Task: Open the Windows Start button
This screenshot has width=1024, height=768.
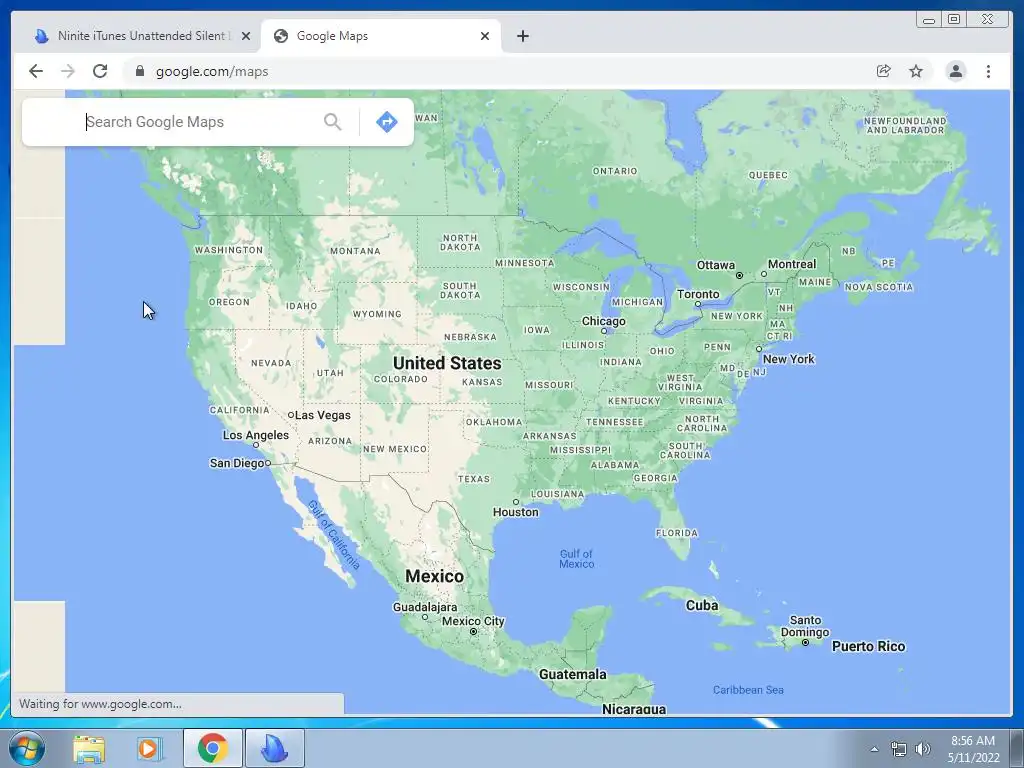Action: click(x=27, y=748)
